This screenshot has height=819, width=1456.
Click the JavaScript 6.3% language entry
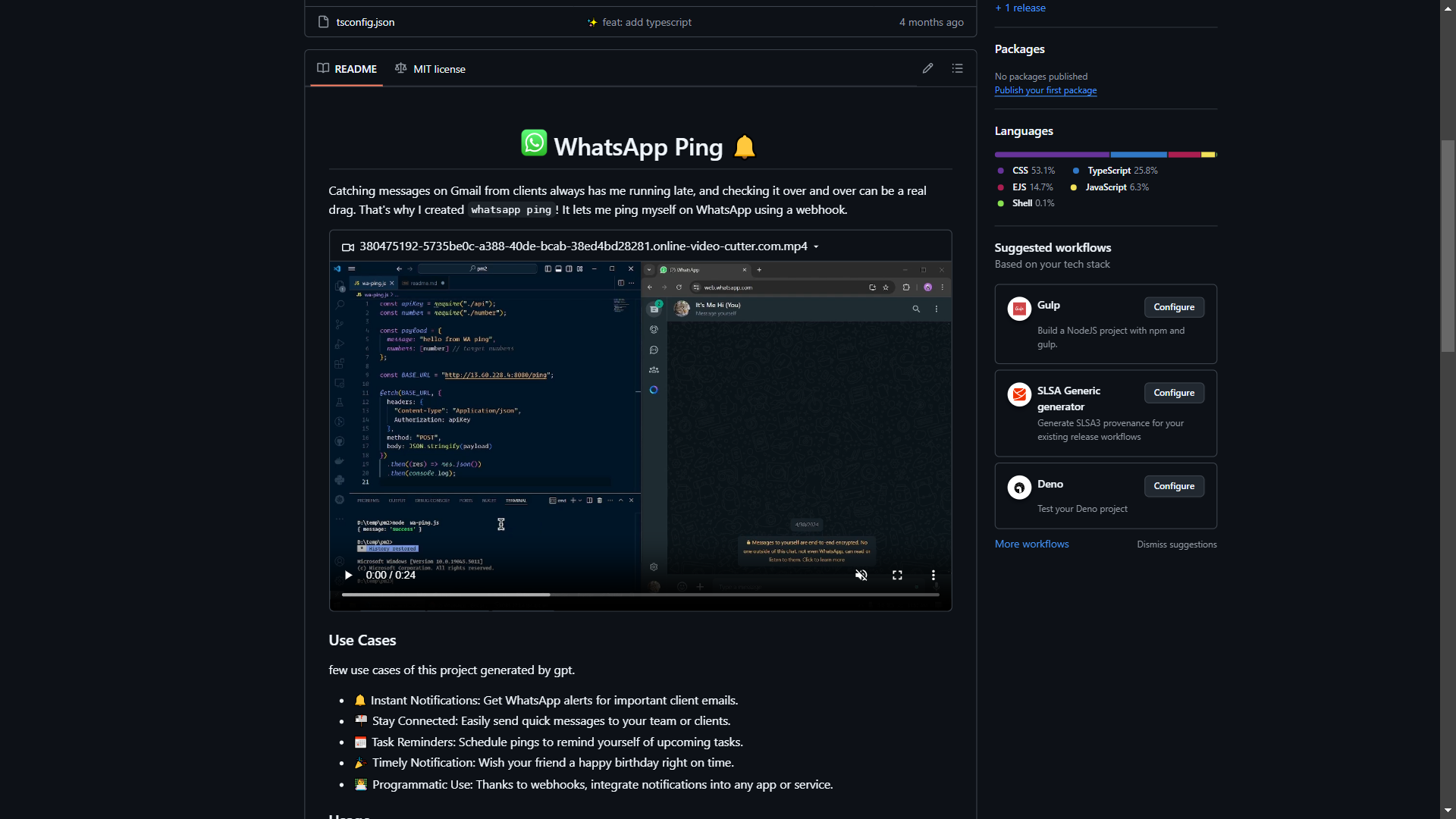(x=1109, y=187)
